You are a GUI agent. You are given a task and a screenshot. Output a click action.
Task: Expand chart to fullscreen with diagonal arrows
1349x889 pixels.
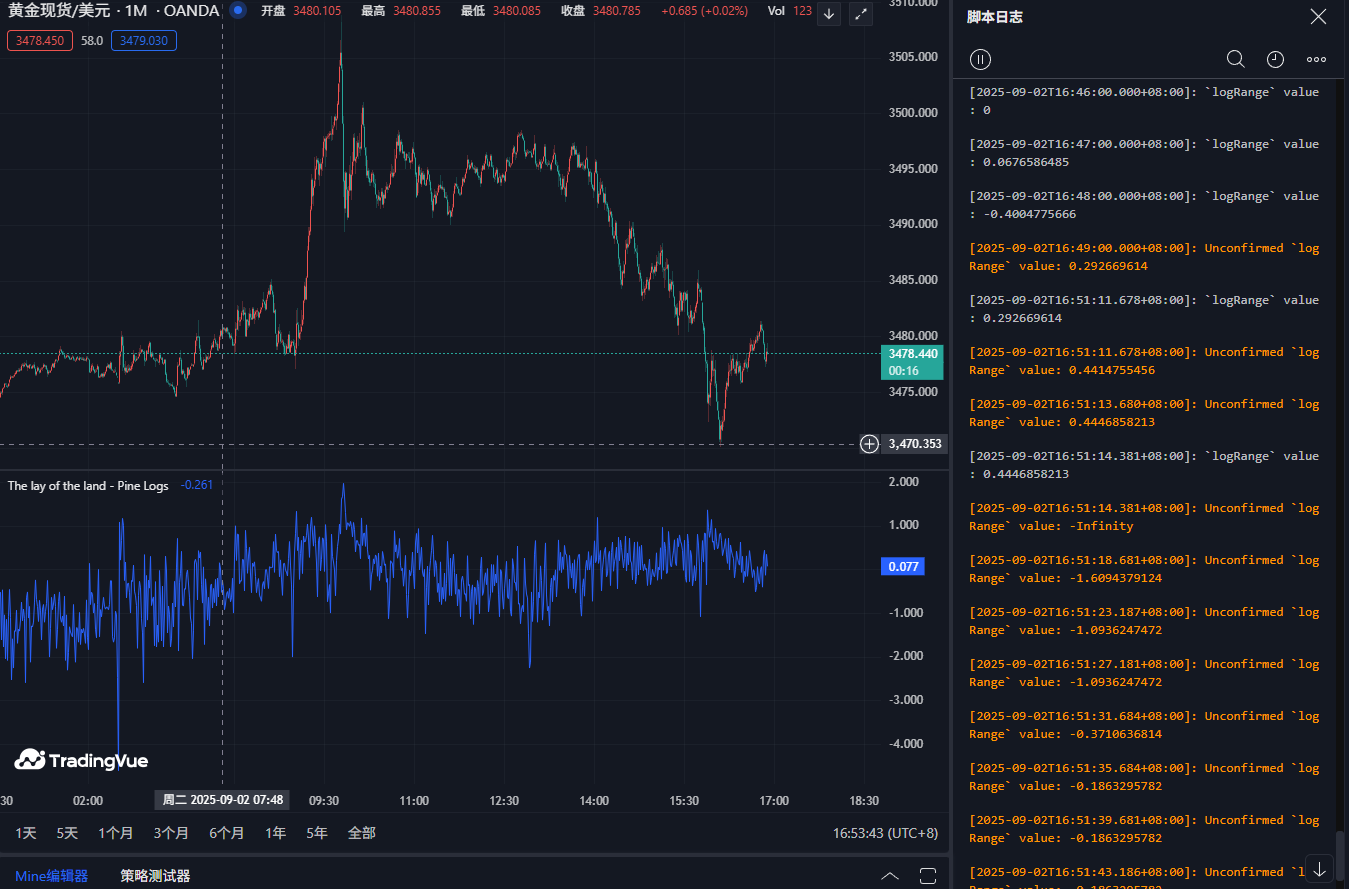(x=860, y=14)
